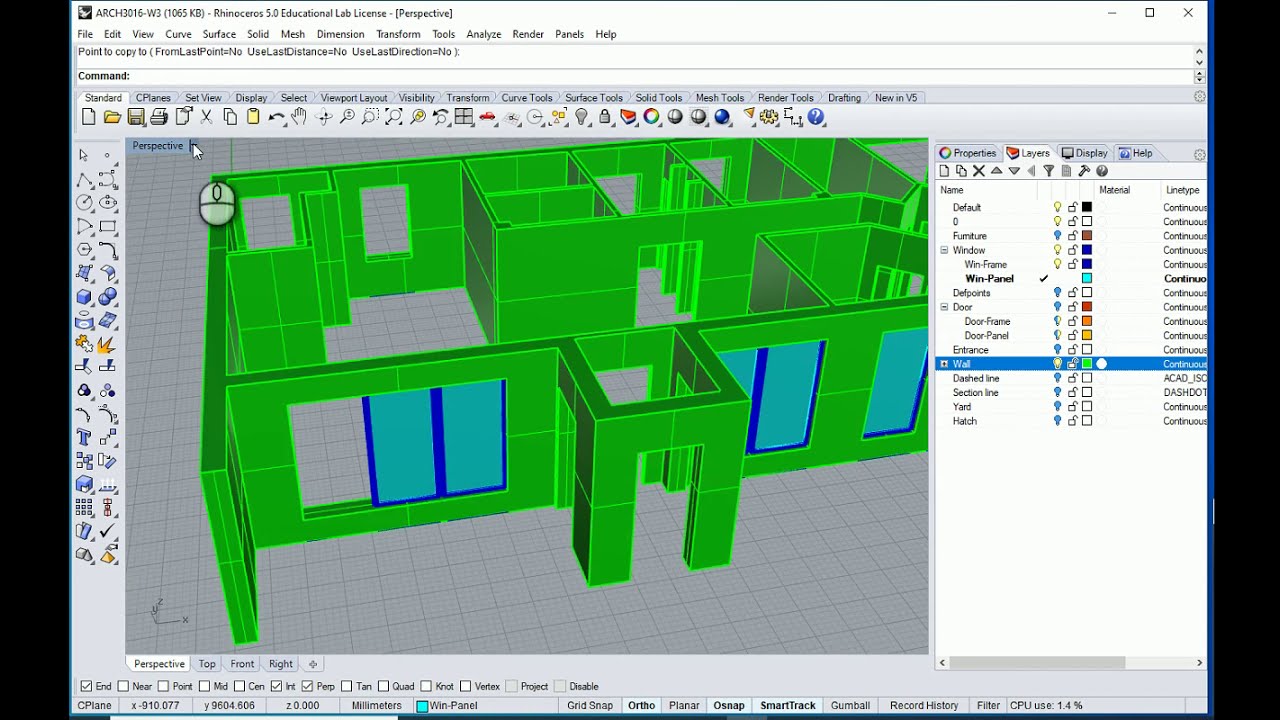Enable the Mid osnap checkbox

[x=205, y=686]
